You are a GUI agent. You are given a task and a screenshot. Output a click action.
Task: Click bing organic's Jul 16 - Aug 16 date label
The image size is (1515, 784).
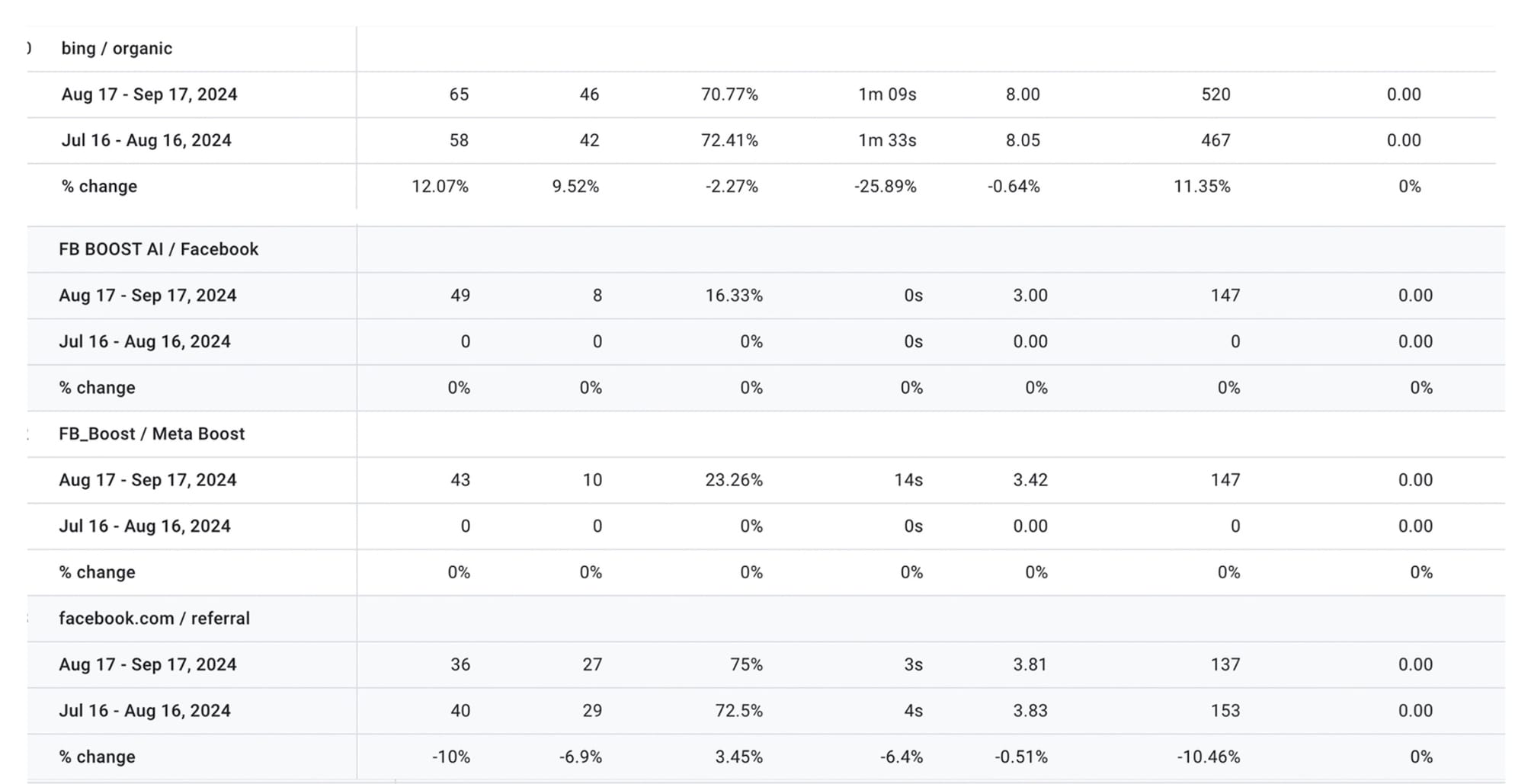(146, 140)
